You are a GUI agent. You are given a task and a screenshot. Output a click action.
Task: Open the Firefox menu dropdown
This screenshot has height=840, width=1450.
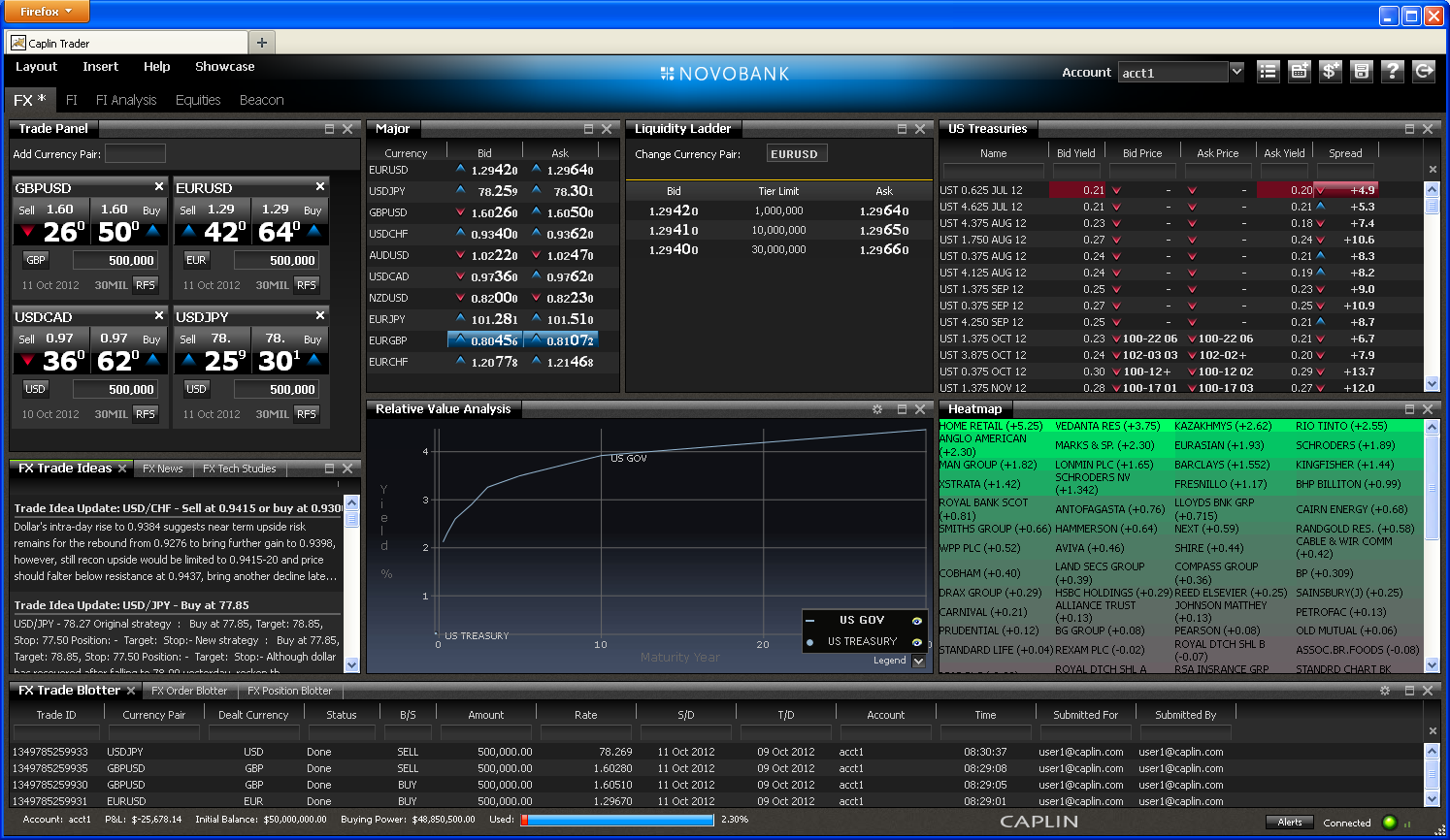(x=46, y=12)
